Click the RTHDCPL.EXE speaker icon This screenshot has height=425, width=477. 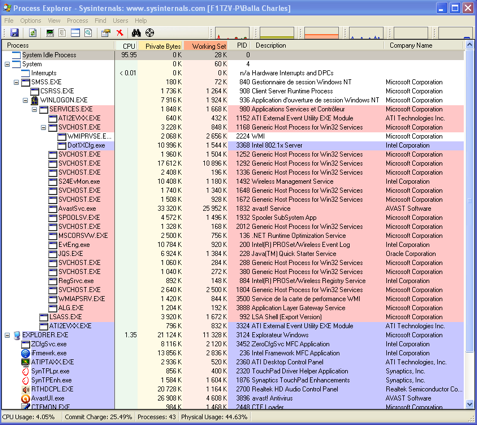(25, 389)
